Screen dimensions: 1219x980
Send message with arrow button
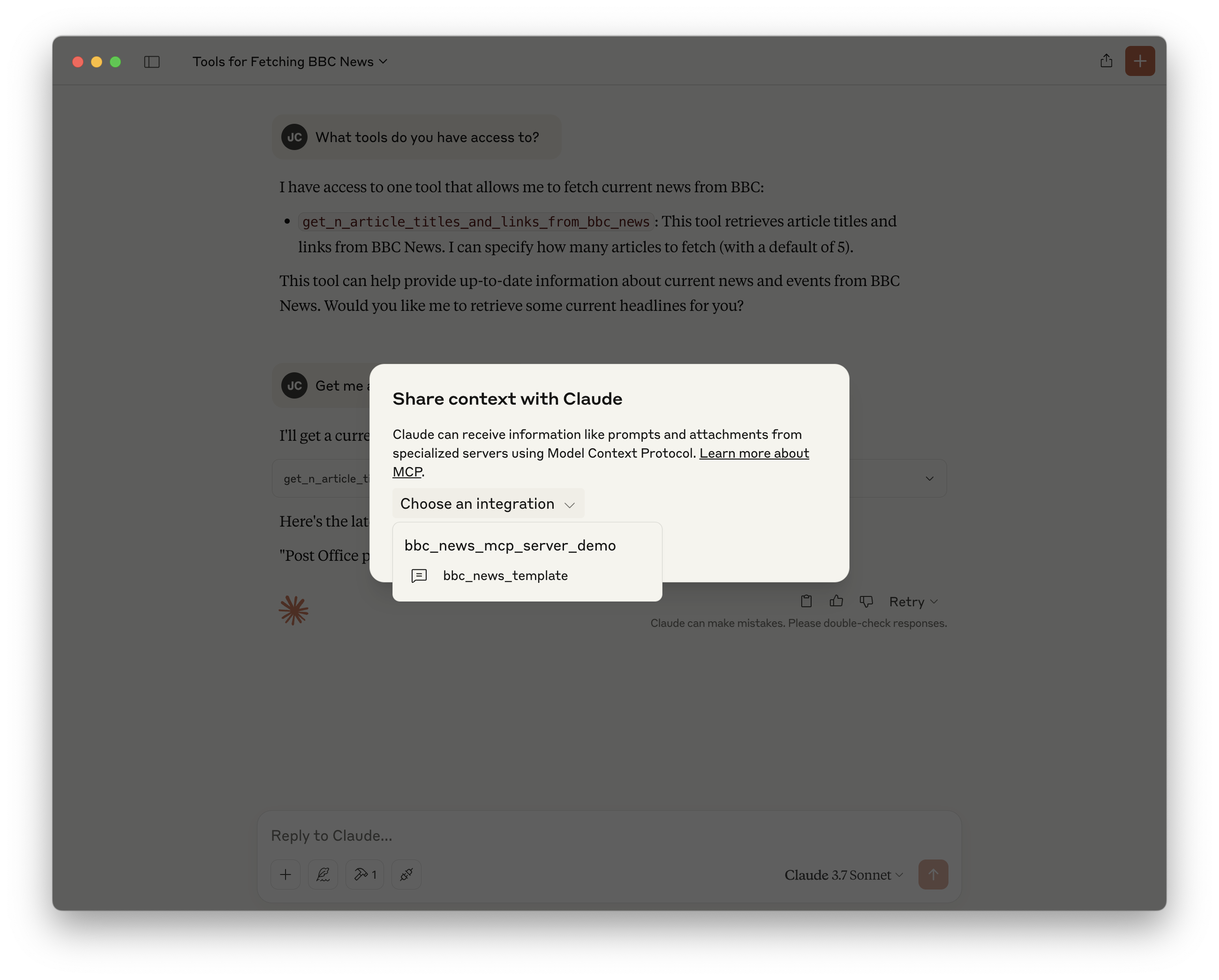pos(933,875)
